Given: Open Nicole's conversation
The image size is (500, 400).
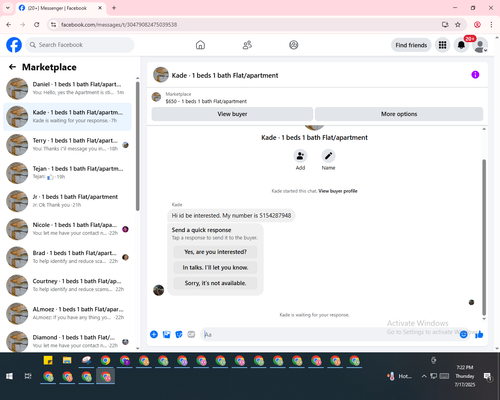Looking at the screenshot, I should click(x=67, y=229).
